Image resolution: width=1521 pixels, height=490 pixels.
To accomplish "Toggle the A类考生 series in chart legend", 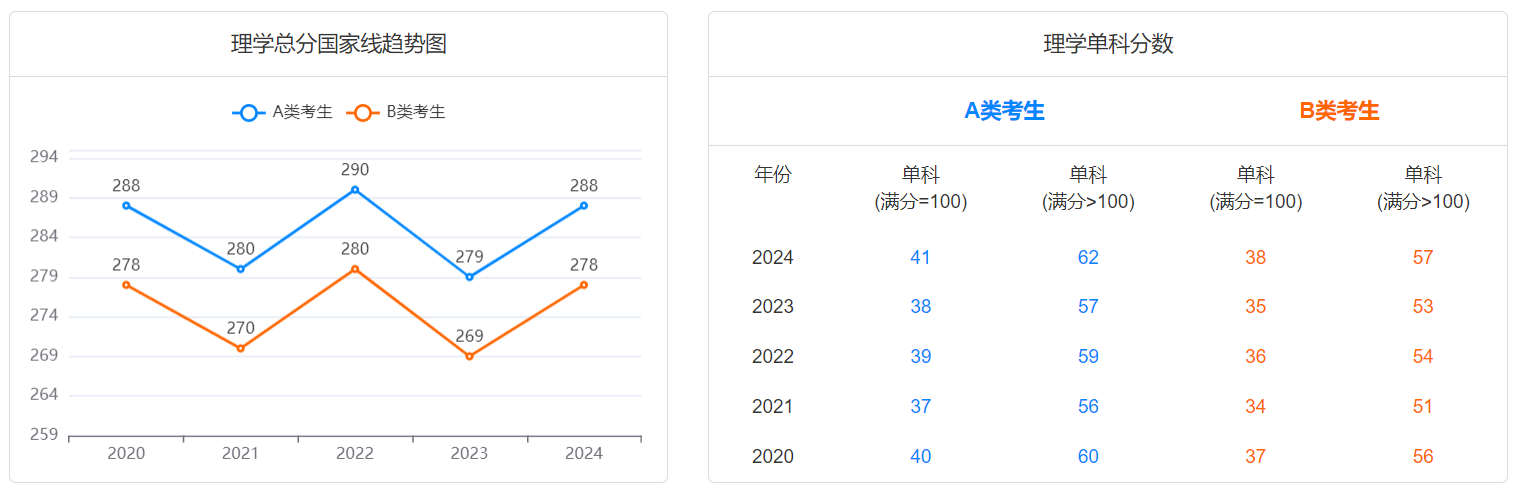I will (283, 112).
